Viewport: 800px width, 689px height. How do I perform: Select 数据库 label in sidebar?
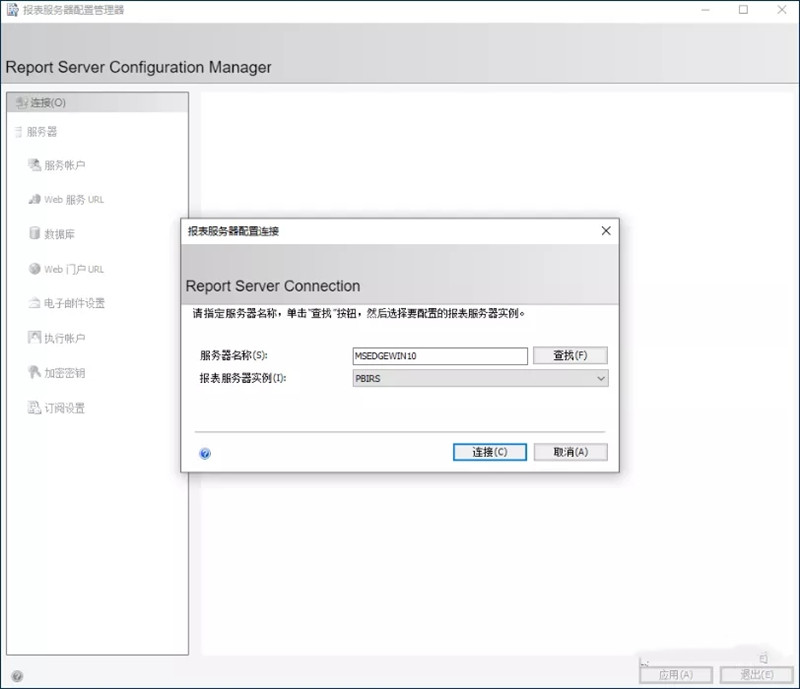click(60, 234)
